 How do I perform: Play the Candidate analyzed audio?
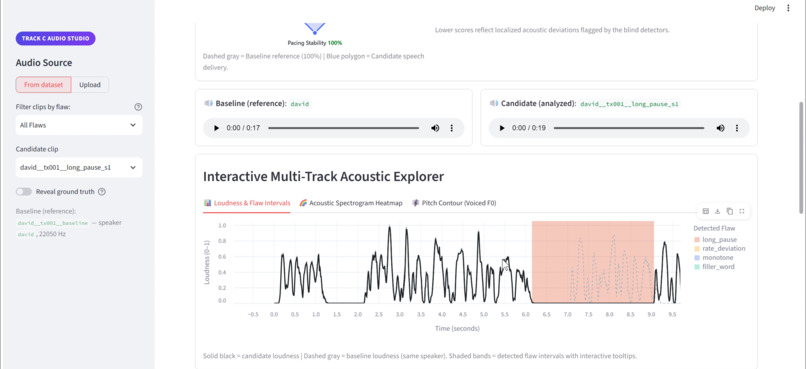[502, 128]
